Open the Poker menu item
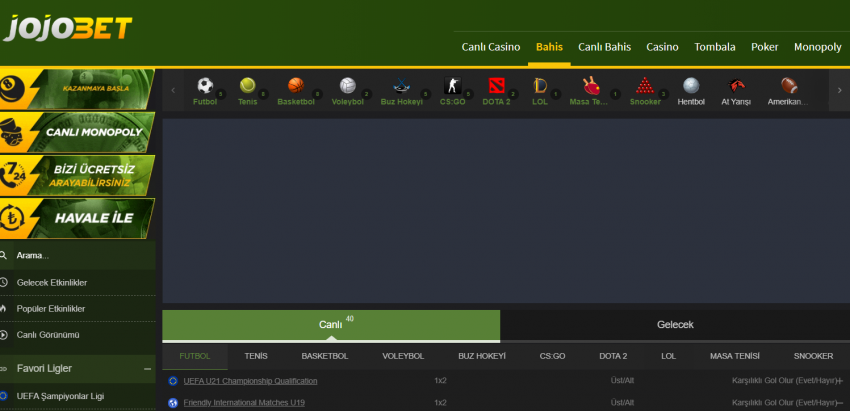The image size is (850, 411). (x=764, y=47)
